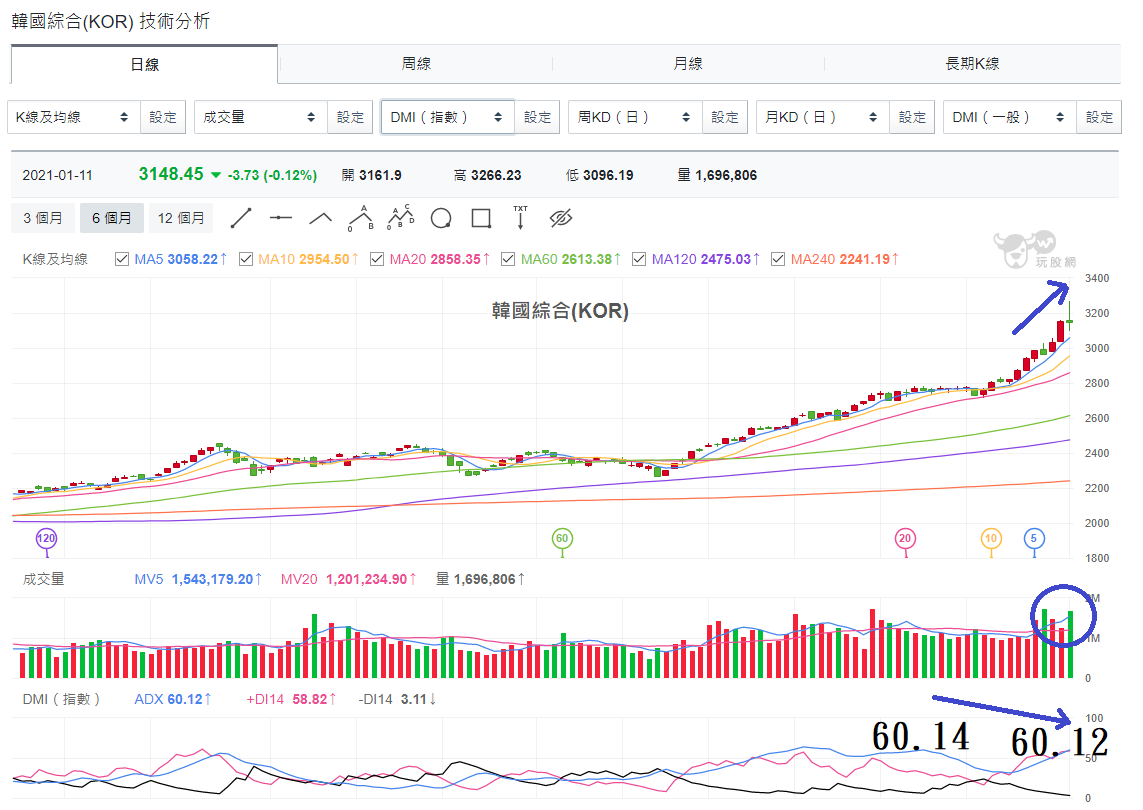The height and width of the screenshot is (810, 1143).
Task: Uncheck the MA20 moving average checkbox
Action: 377,259
